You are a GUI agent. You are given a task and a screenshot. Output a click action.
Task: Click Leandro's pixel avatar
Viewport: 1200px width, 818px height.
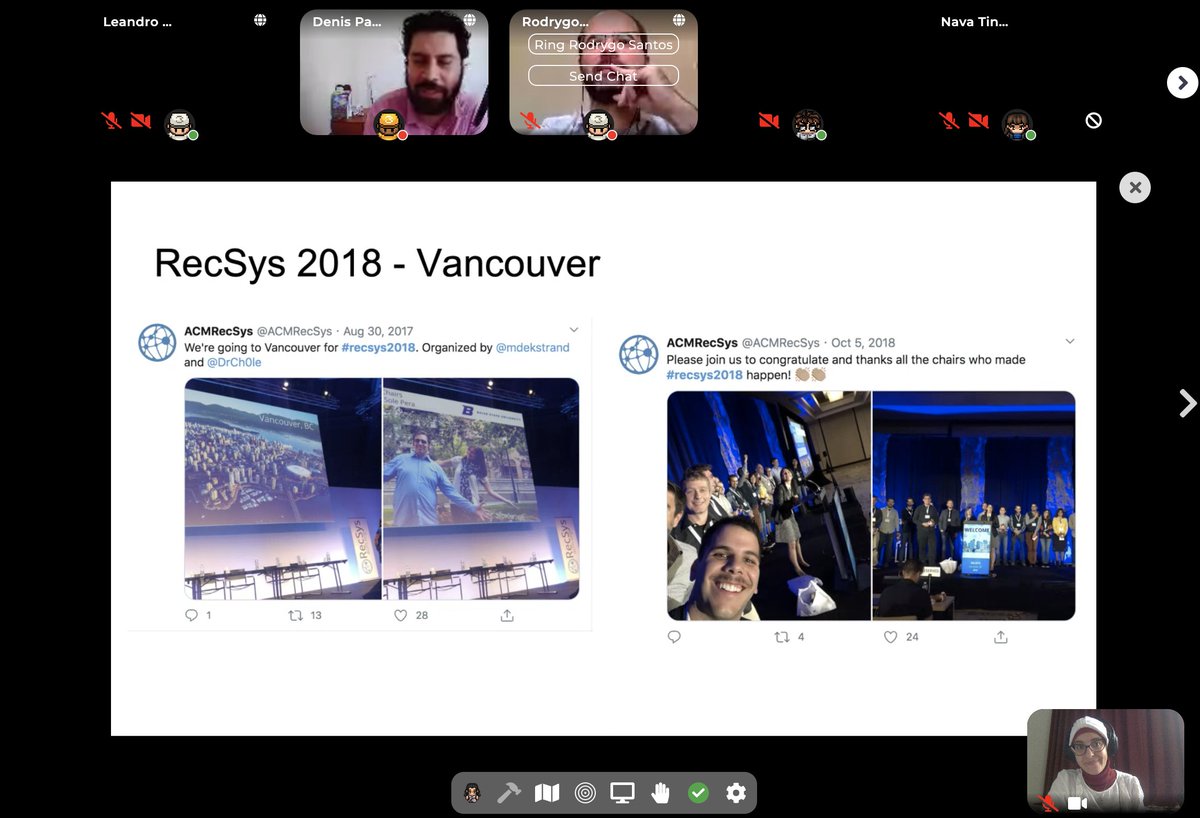coord(179,124)
